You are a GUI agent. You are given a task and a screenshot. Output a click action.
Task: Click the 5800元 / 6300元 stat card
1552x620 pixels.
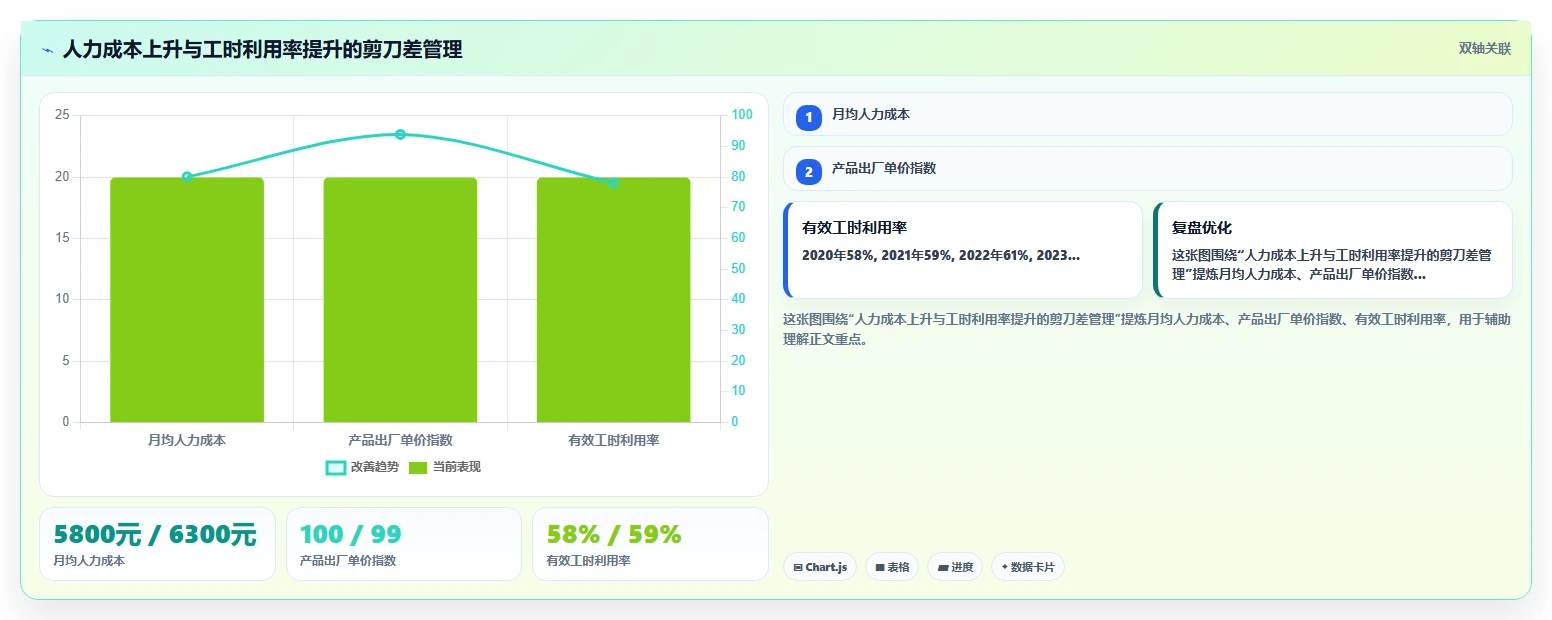coord(157,544)
